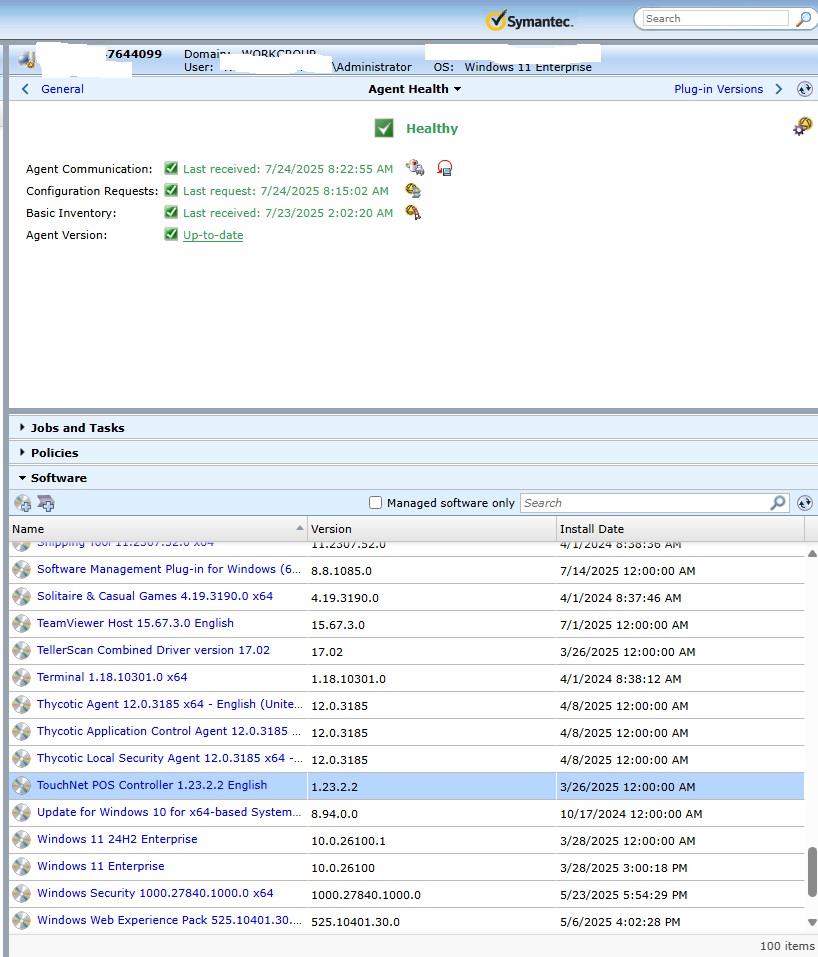Click the search magnifier icon in the top header
The height and width of the screenshot is (957, 818).
point(803,19)
